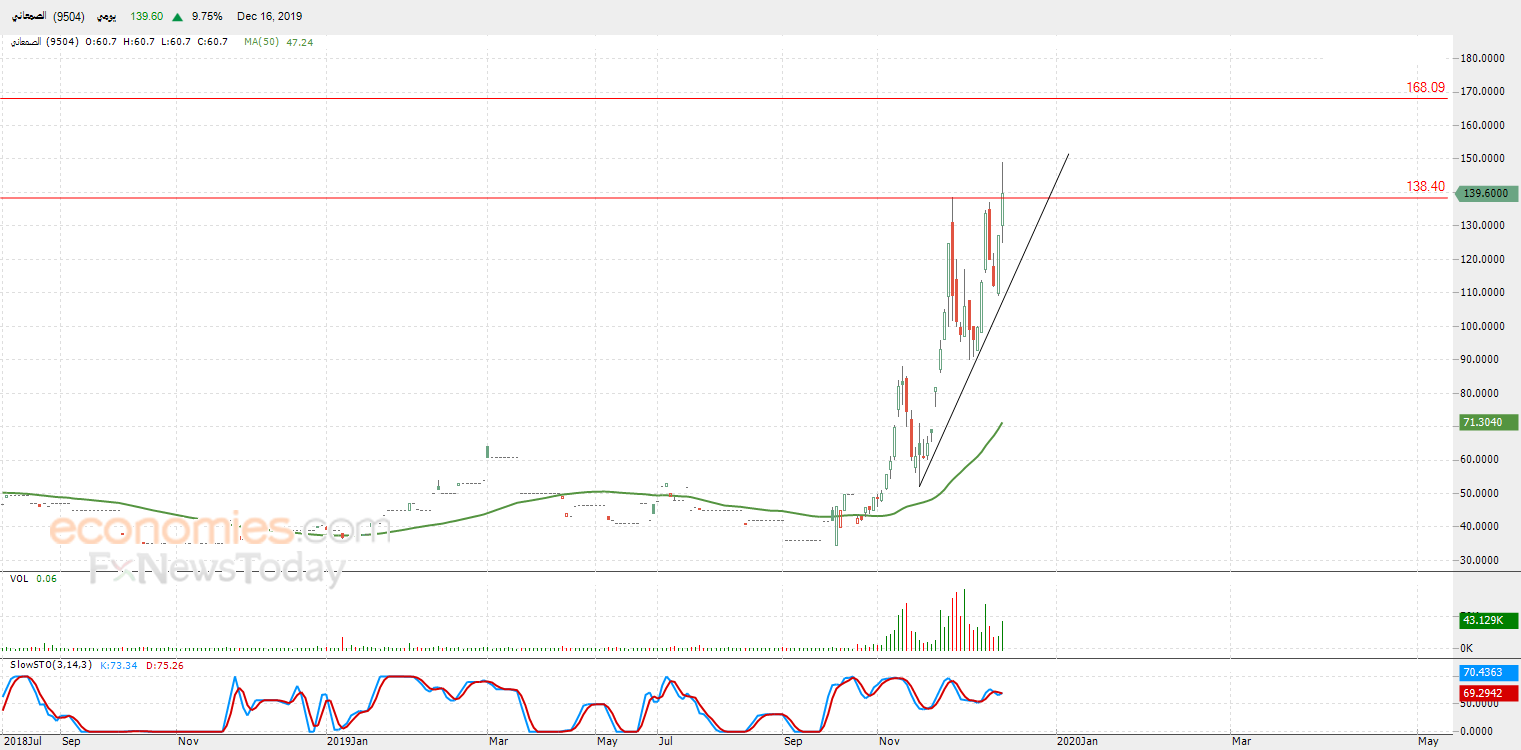Click the red 138.40 level label

[1425, 187]
